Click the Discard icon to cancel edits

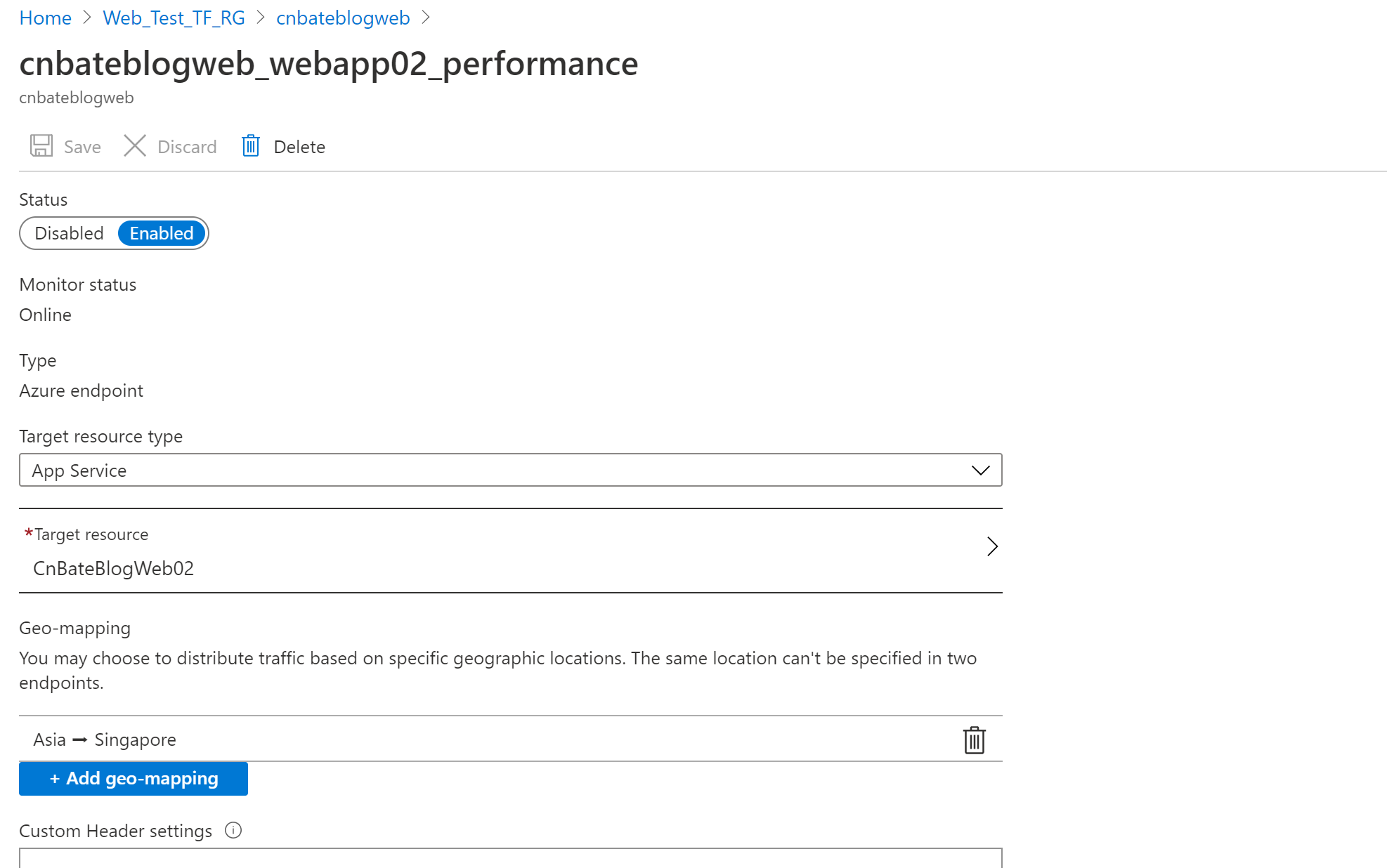coord(134,146)
